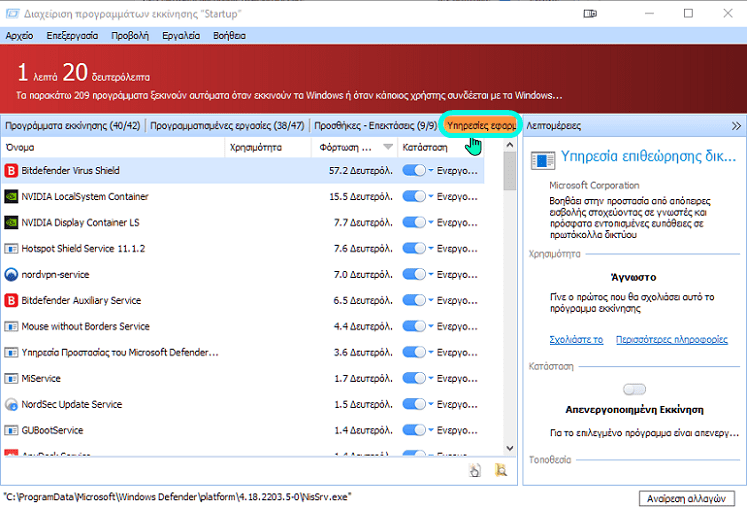Open status dropdown for nordvpn-service
Image resolution: width=747 pixels, height=509 pixels.
431,274
